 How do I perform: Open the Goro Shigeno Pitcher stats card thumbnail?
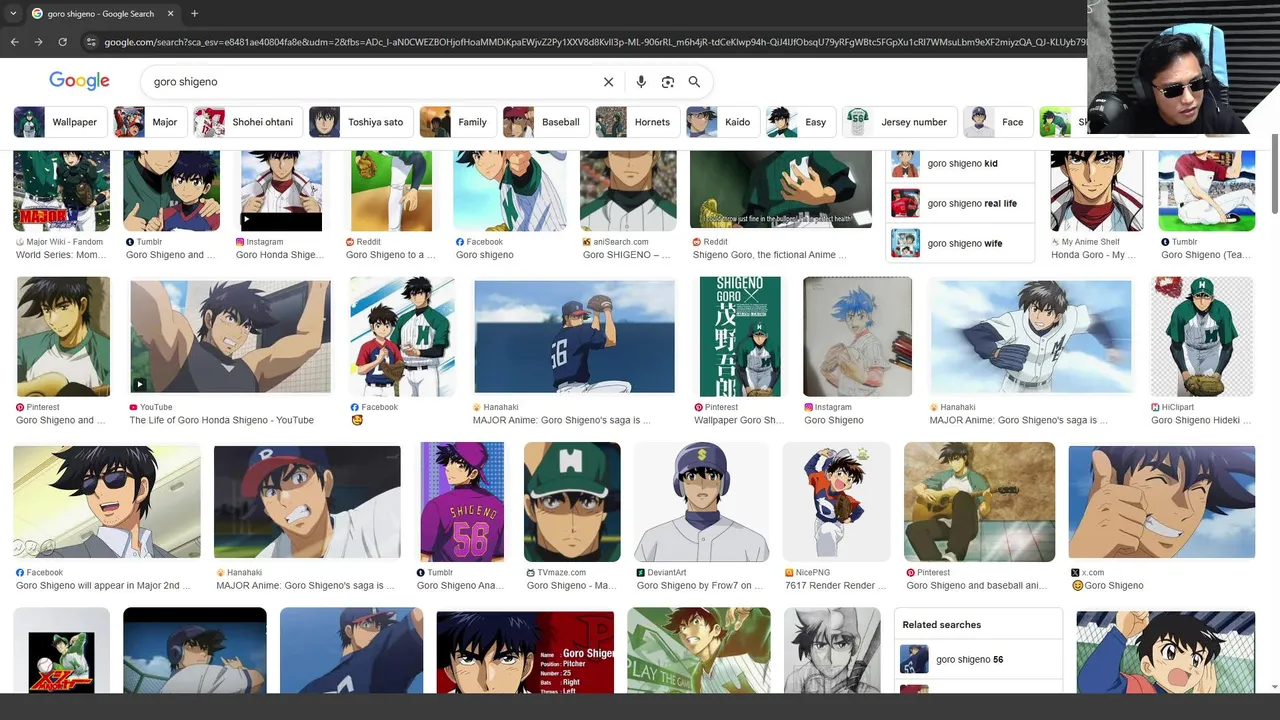[525, 651]
